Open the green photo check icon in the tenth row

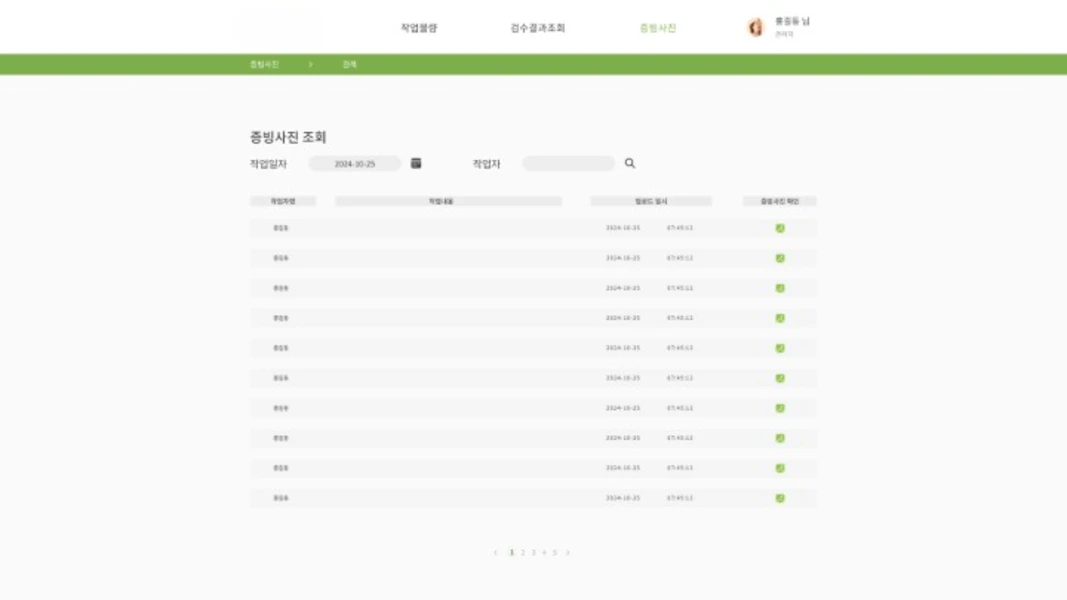point(780,498)
